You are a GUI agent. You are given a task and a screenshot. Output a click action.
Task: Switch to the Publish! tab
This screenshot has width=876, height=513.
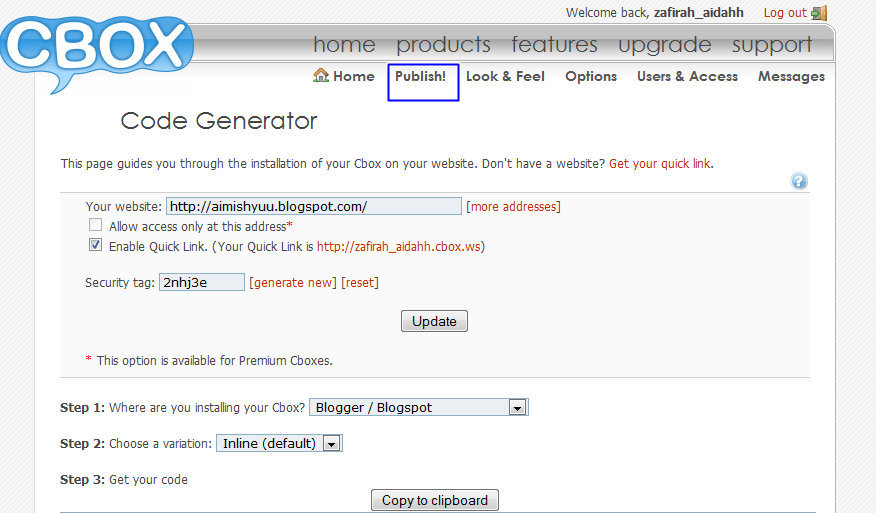421,76
